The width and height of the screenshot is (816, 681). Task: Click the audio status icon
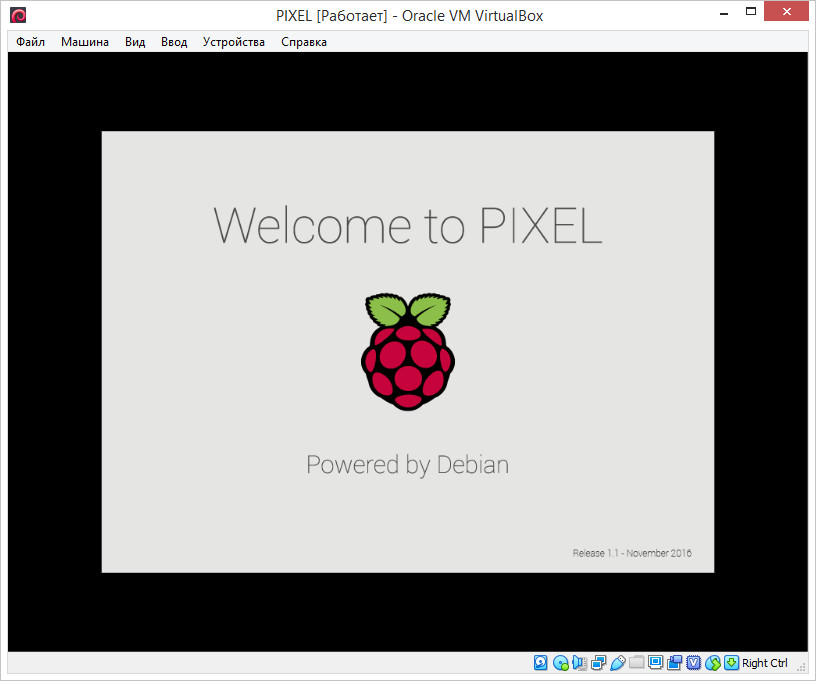pyautogui.click(x=579, y=662)
